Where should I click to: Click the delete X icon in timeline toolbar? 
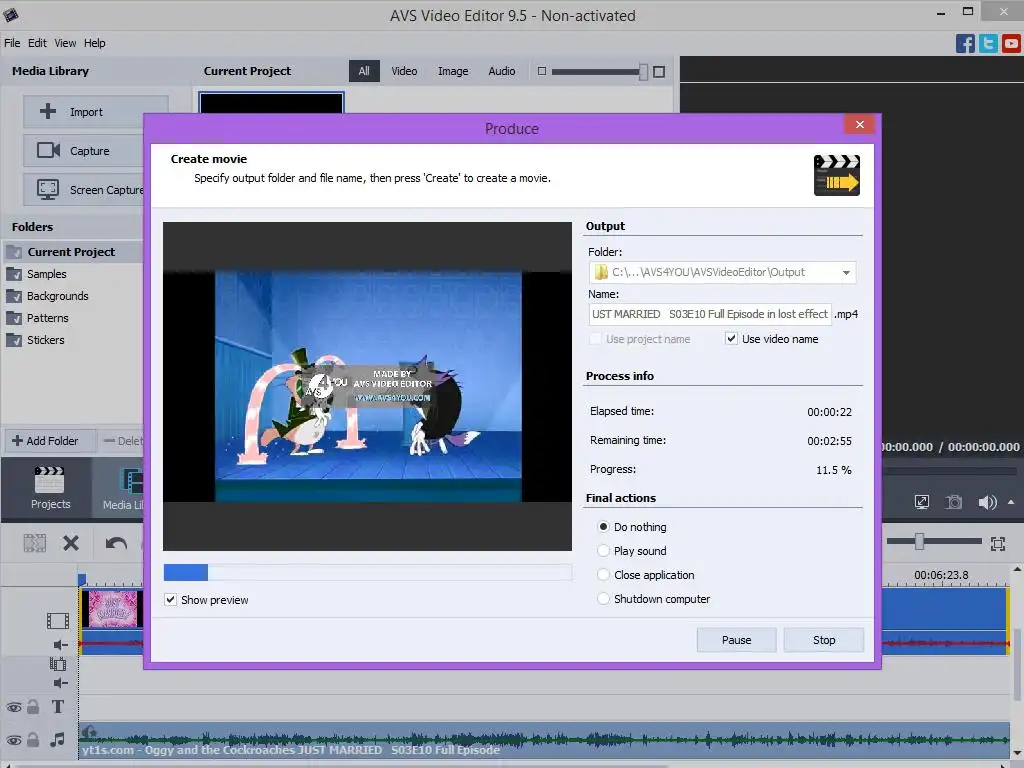(x=71, y=543)
